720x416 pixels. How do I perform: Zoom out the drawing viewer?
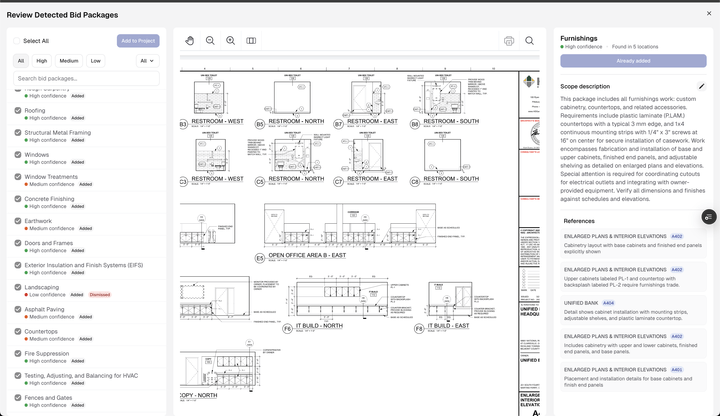coord(210,41)
